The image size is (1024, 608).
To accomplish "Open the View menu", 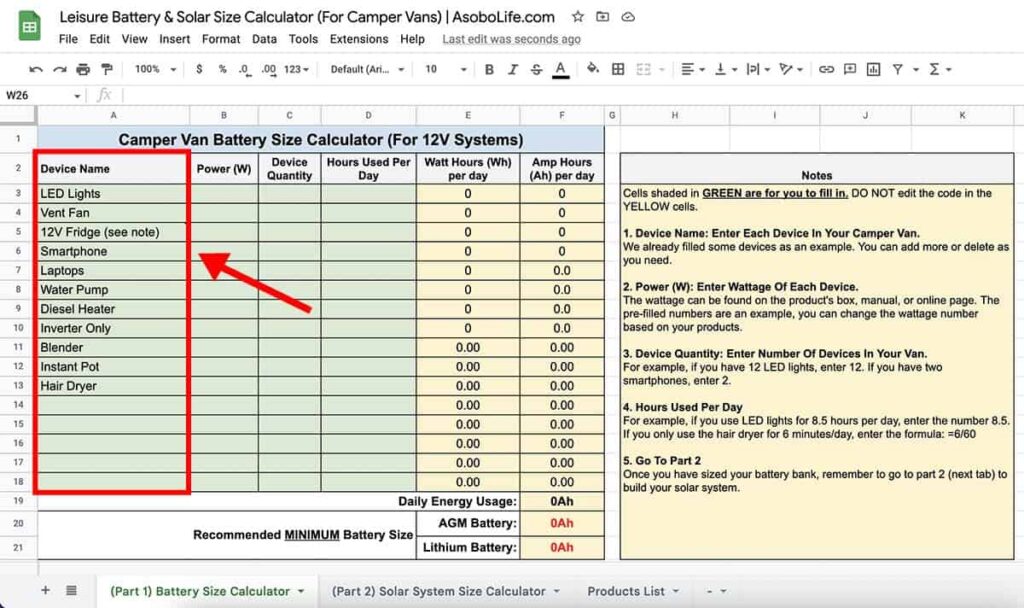I will (135, 39).
